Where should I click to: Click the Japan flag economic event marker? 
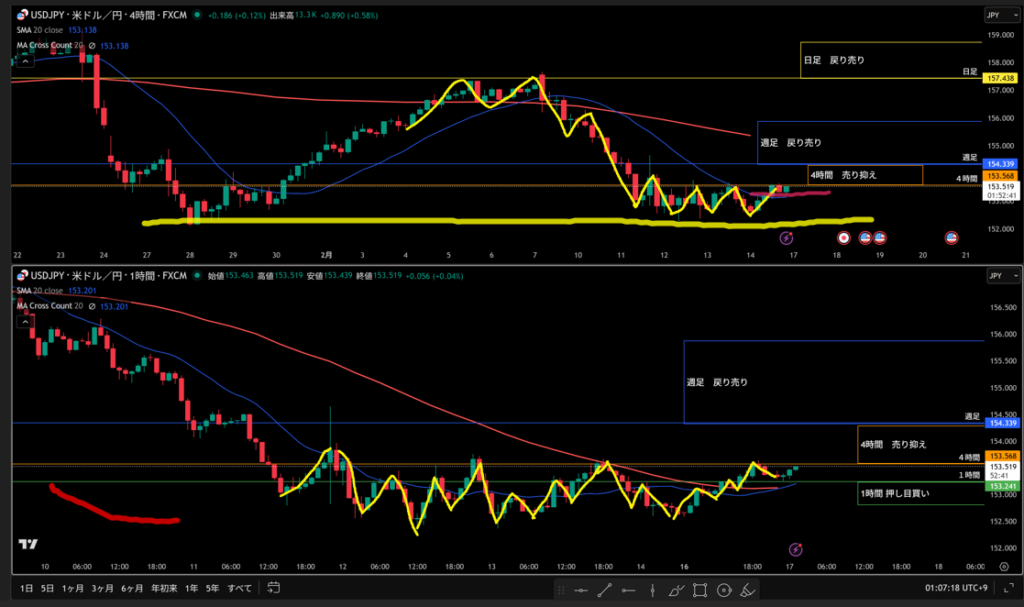click(844, 238)
